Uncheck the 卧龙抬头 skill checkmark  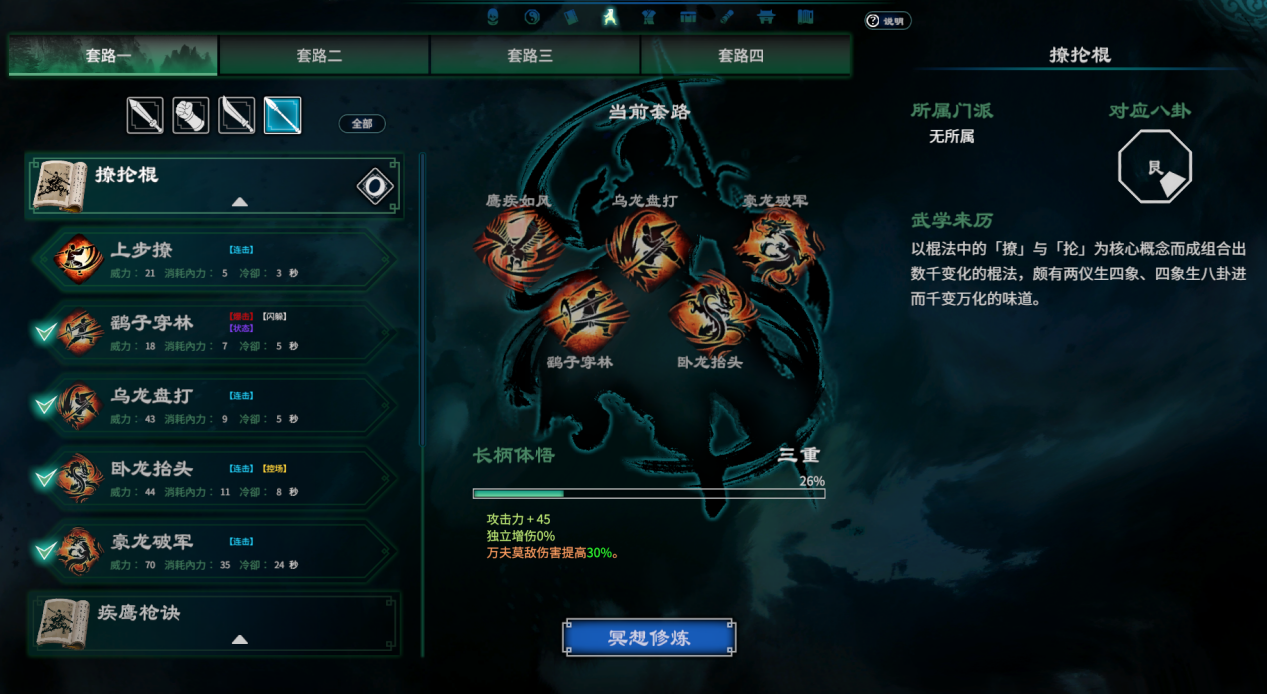point(44,479)
